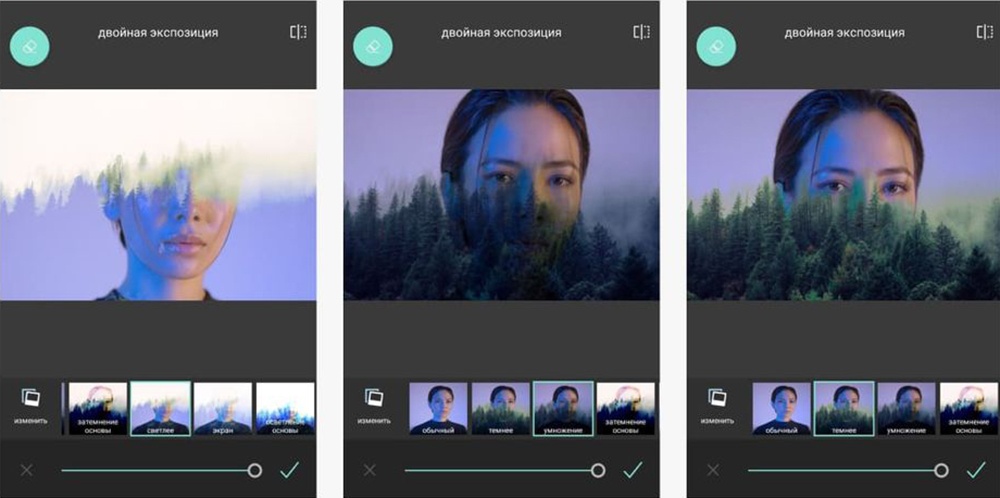Toggle compare view icon in the middle screen
The image size is (1000, 498).
641,32
